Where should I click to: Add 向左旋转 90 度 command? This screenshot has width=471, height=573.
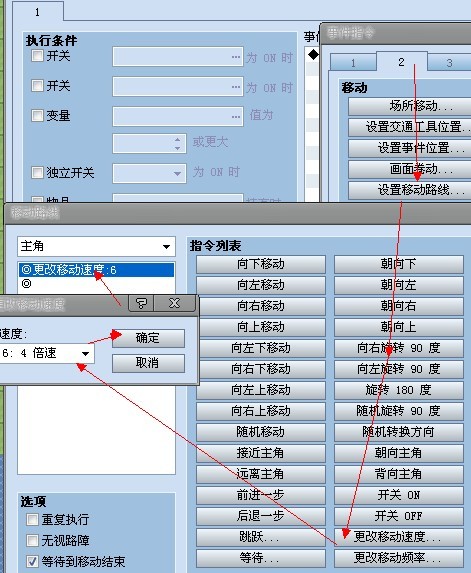[x=399, y=369]
